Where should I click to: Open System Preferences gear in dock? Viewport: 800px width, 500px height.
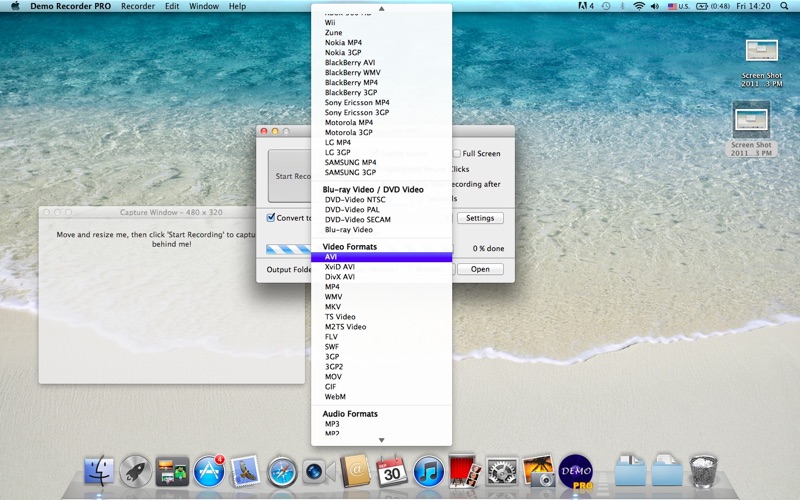pos(502,471)
